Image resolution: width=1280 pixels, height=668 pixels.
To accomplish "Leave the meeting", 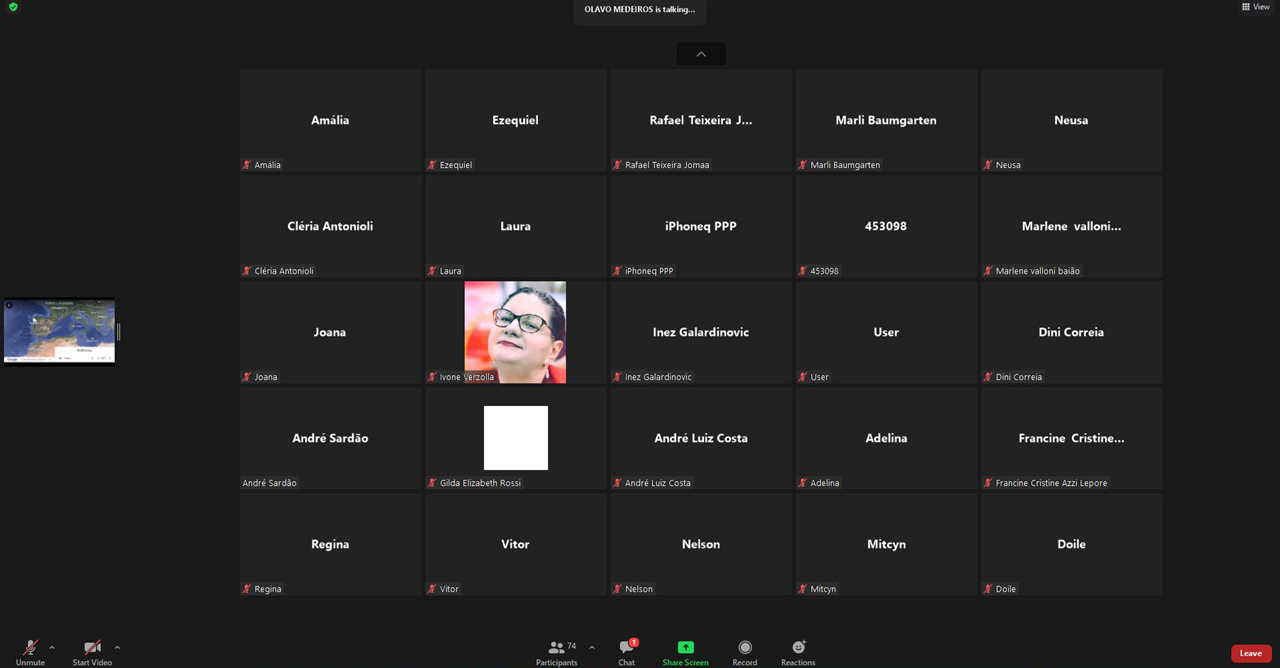I will (1250, 653).
